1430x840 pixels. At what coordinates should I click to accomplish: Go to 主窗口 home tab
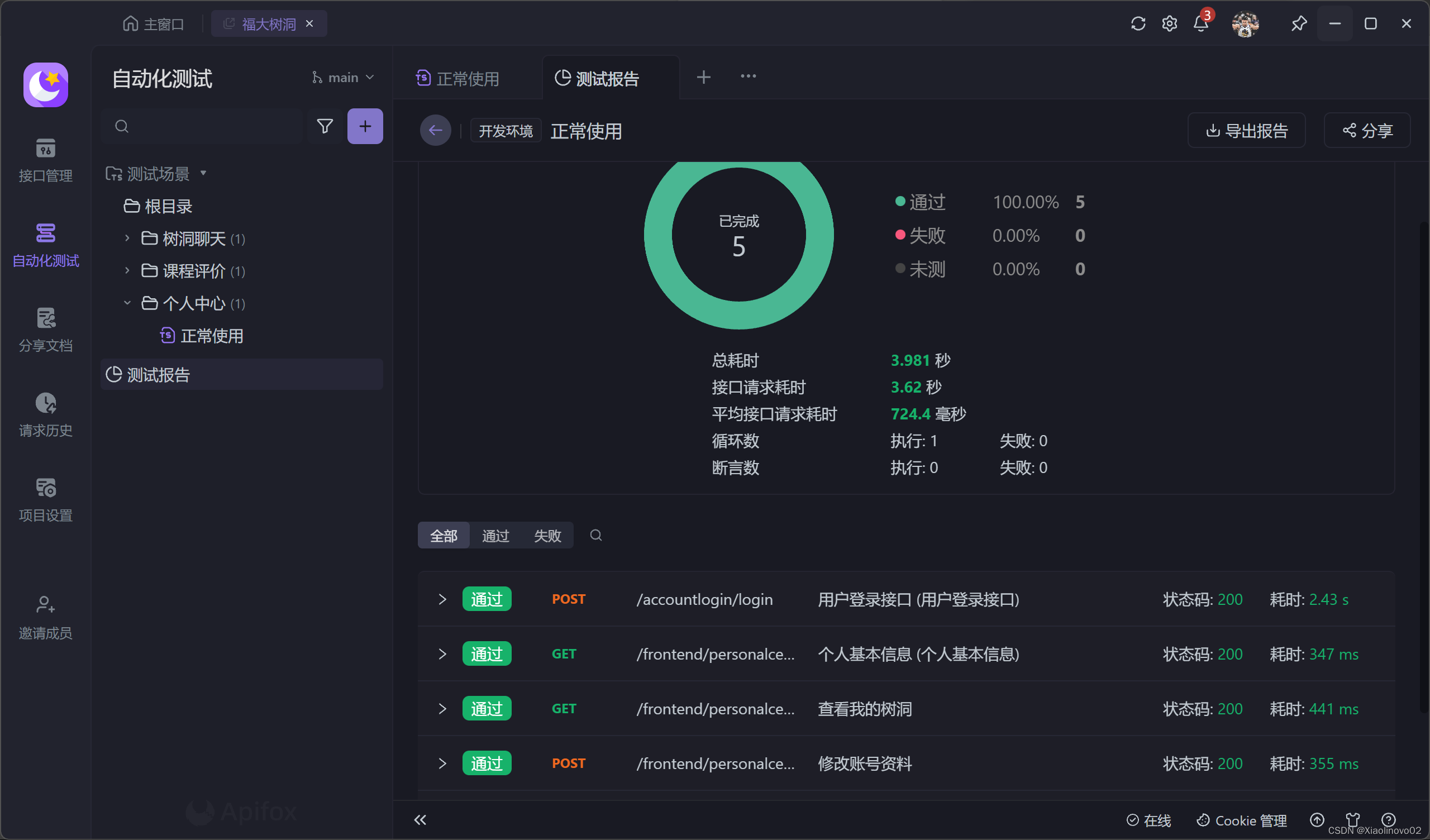[x=153, y=24]
